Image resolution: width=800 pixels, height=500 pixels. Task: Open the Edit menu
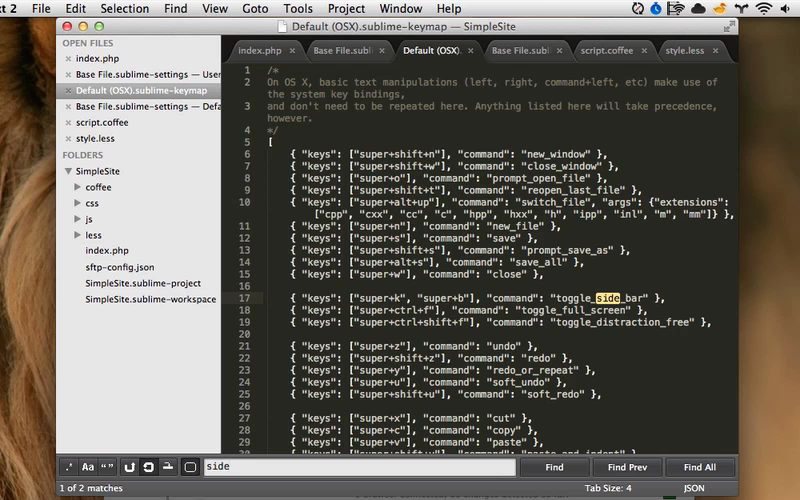(x=76, y=9)
